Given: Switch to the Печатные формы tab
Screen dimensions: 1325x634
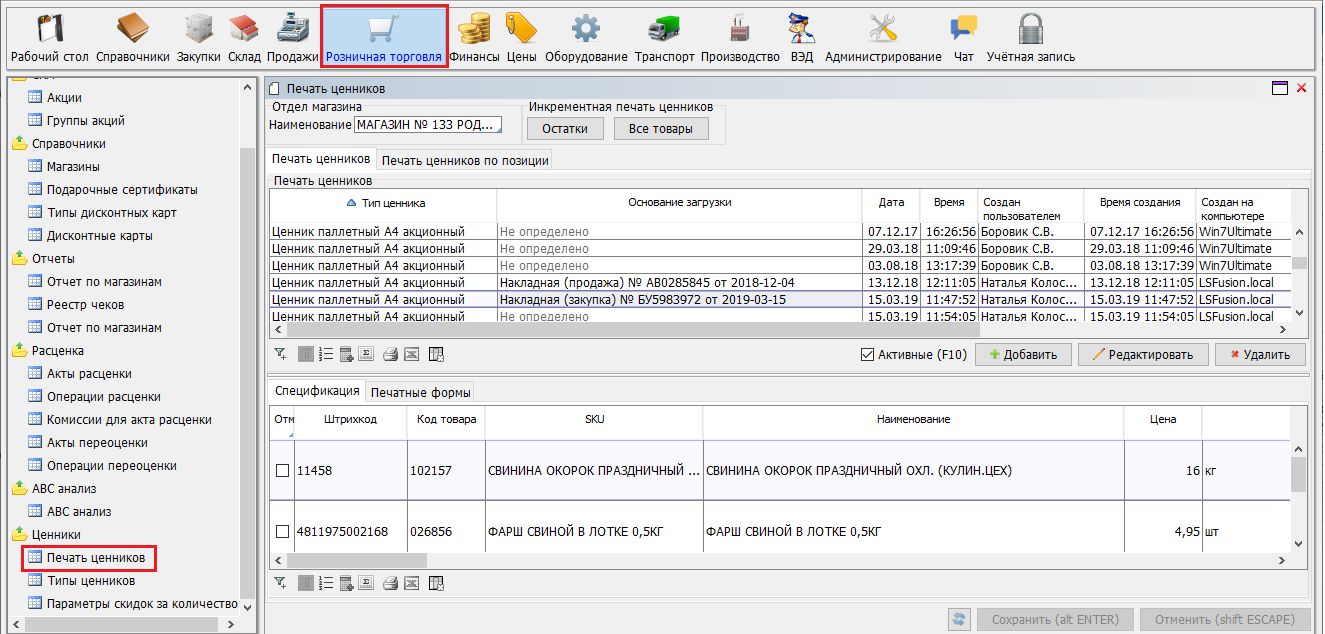Looking at the screenshot, I should [421, 392].
